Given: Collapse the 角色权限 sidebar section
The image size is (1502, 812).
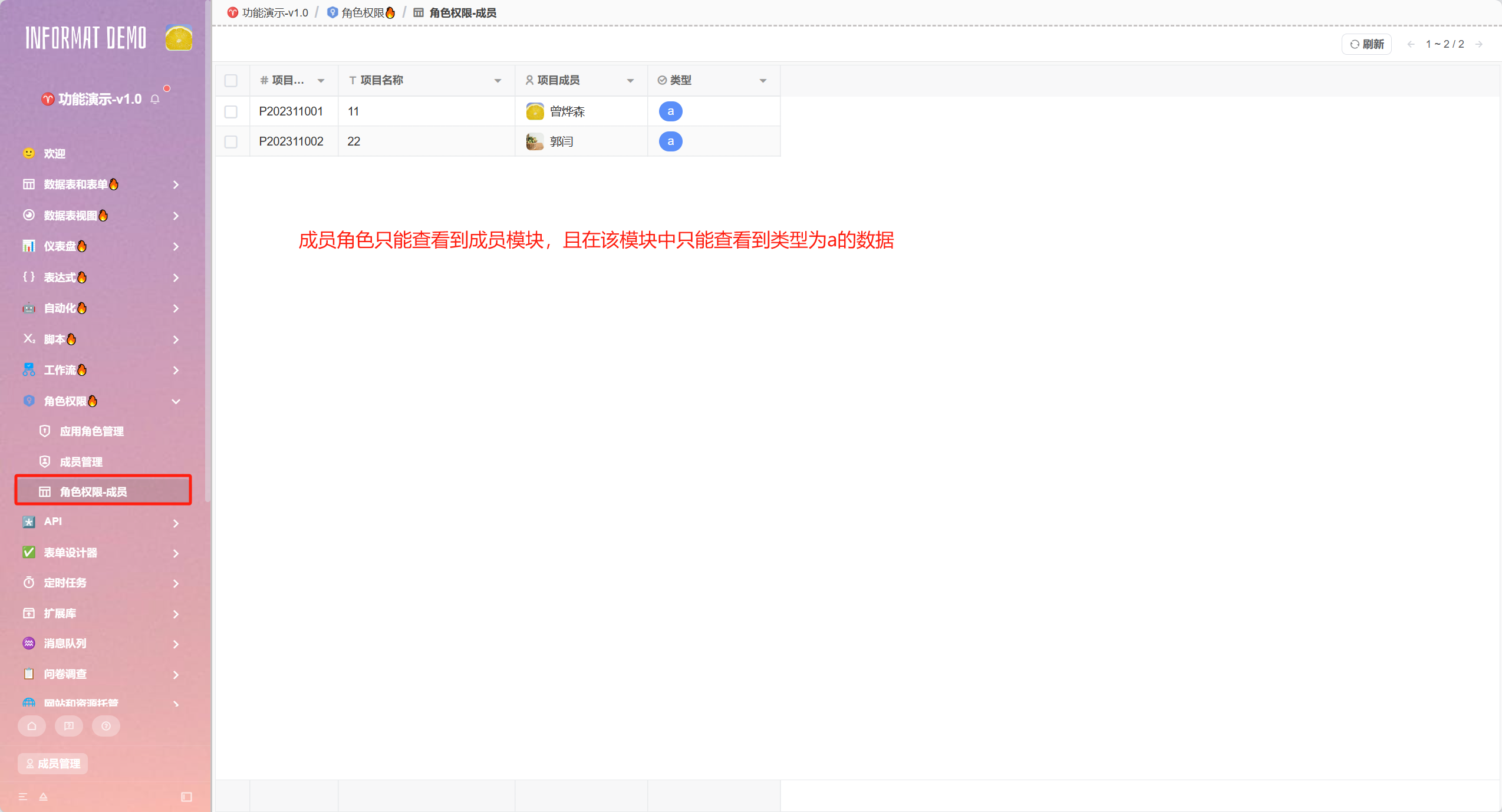Looking at the screenshot, I should click(176, 401).
